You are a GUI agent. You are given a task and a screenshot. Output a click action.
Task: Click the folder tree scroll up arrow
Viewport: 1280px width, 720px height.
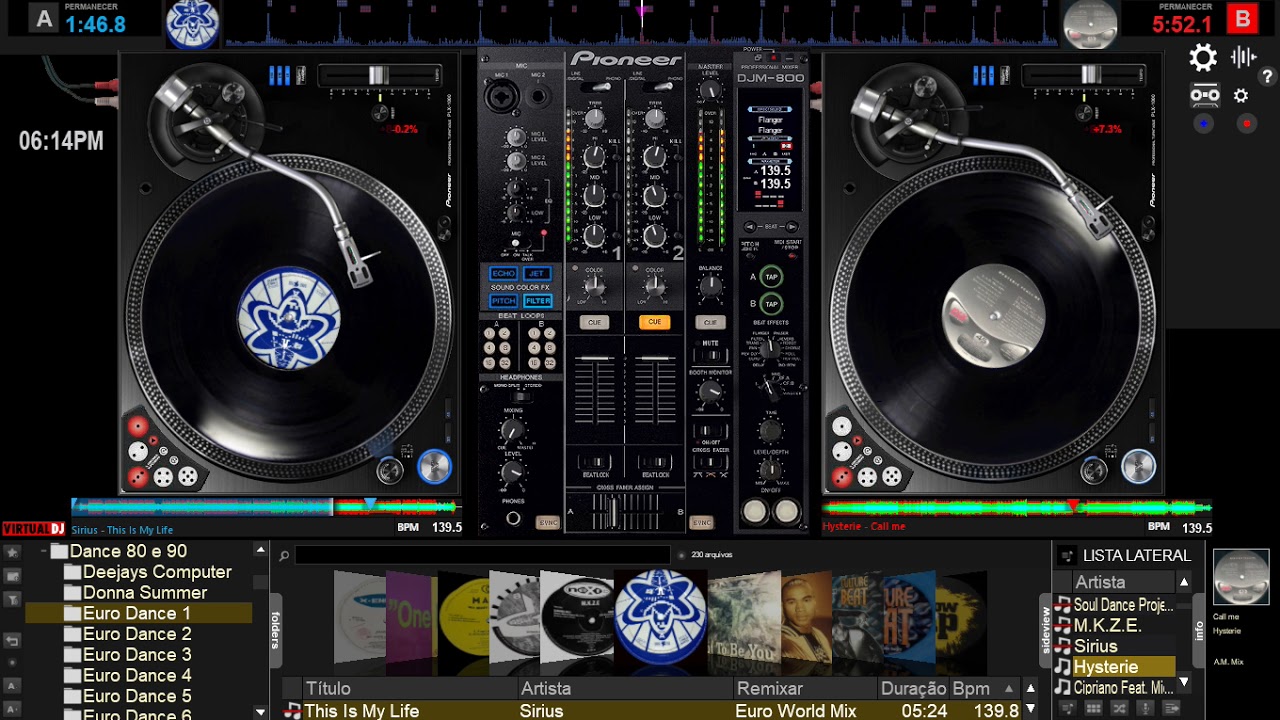pyautogui.click(x=260, y=550)
